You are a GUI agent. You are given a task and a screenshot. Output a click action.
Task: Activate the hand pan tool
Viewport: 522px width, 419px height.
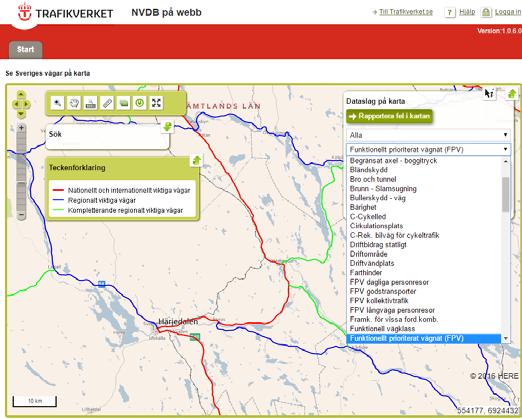(x=74, y=103)
